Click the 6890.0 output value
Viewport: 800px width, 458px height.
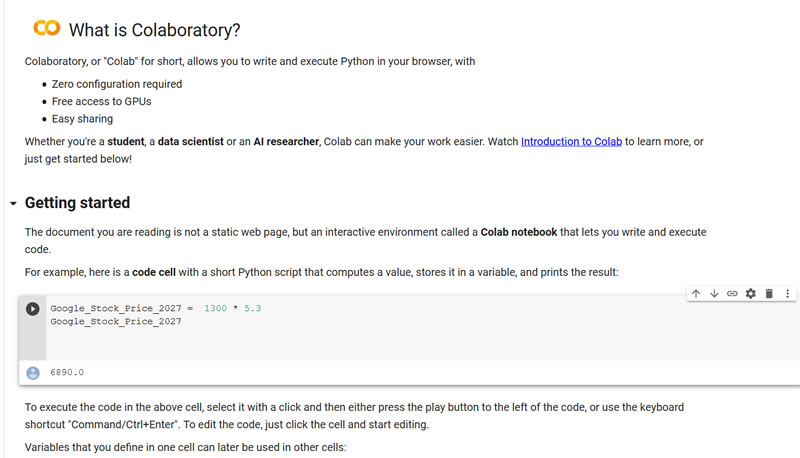coord(67,372)
